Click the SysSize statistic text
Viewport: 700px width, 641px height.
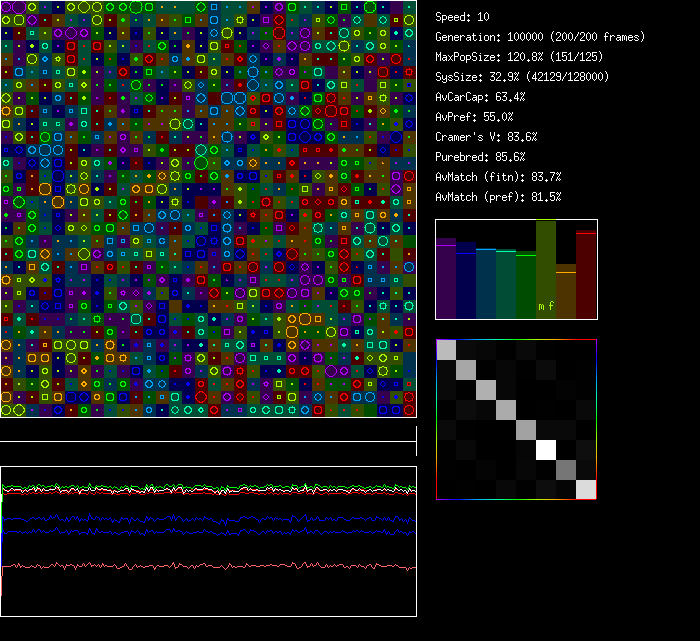pyautogui.click(x=522, y=77)
